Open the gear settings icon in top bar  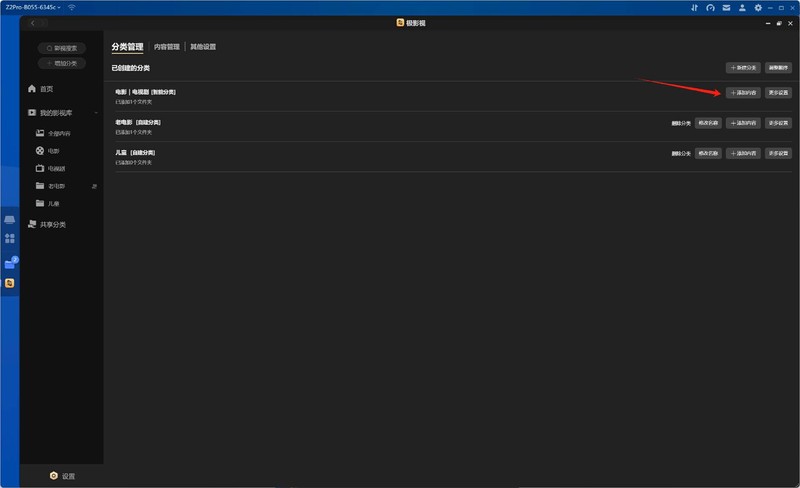pyautogui.click(x=758, y=8)
